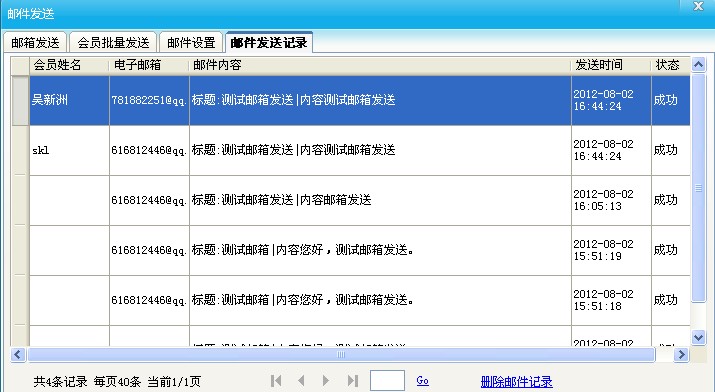Click the vertical scrollbar down arrow
715x392 pixels.
(x=698, y=337)
